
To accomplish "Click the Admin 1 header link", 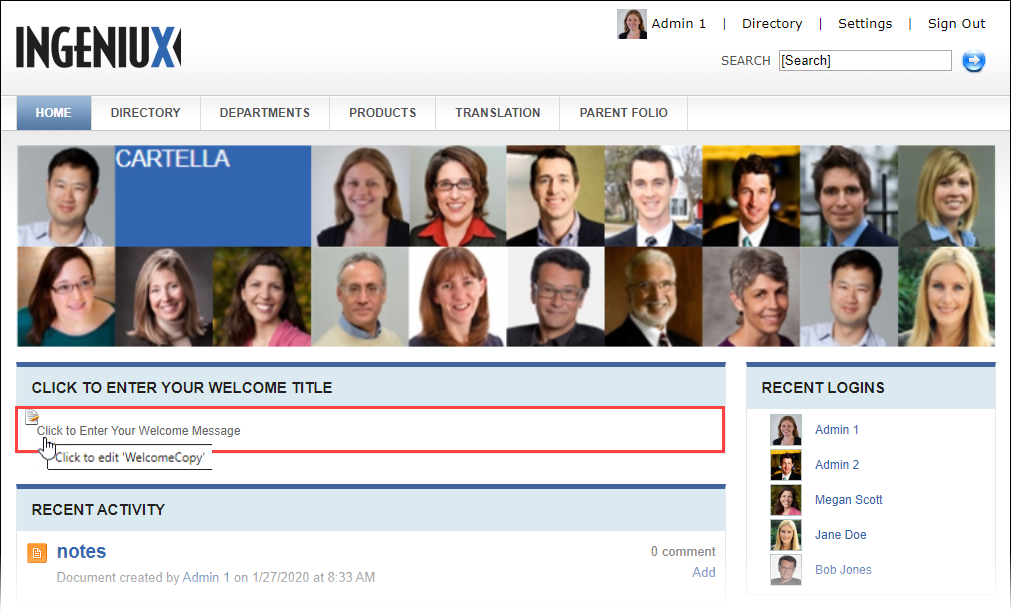I will coord(678,24).
